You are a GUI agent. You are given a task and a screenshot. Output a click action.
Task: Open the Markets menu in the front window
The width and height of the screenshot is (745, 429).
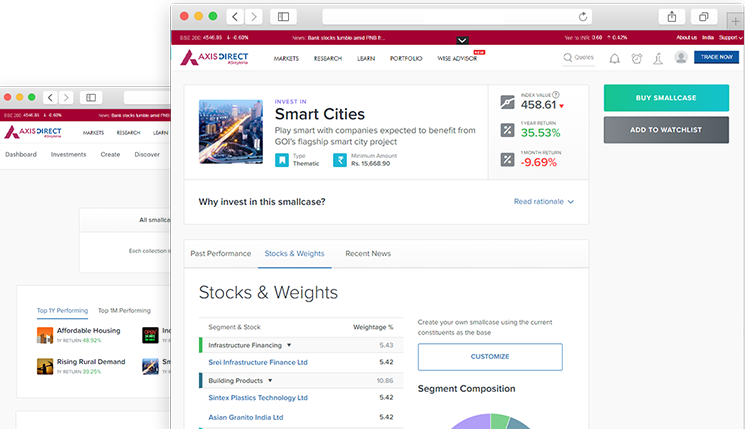point(286,58)
